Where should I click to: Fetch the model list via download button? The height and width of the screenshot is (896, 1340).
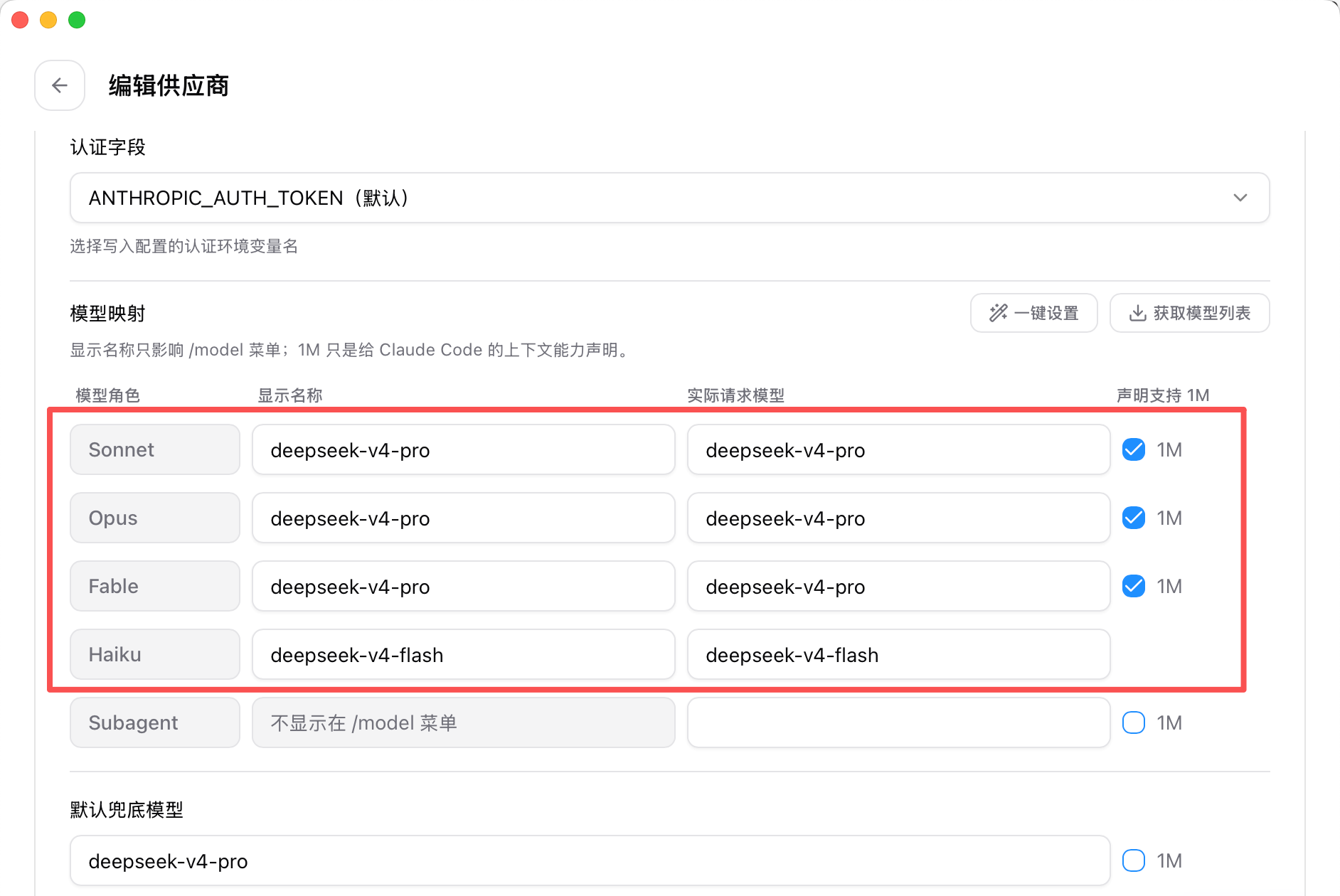pyautogui.click(x=1189, y=313)
